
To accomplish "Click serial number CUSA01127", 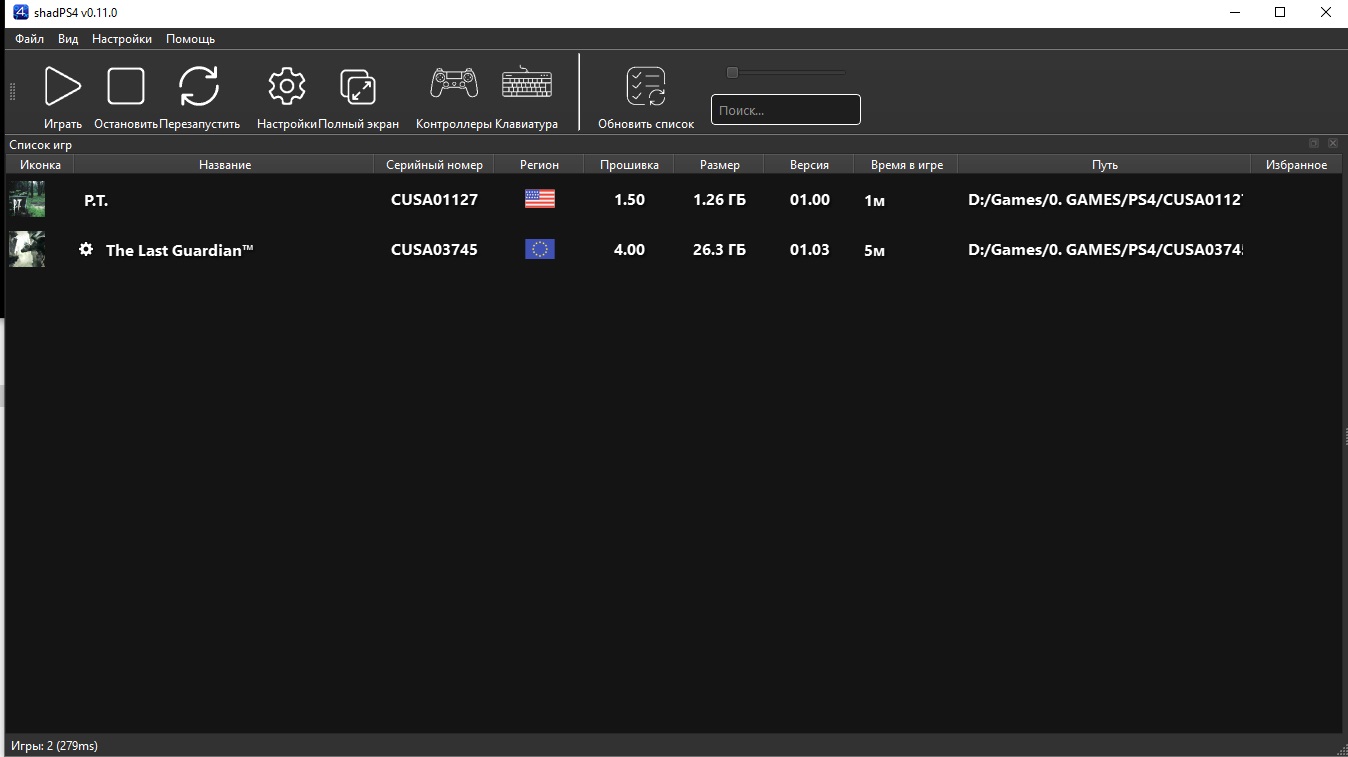I will [x=434, y=199].
